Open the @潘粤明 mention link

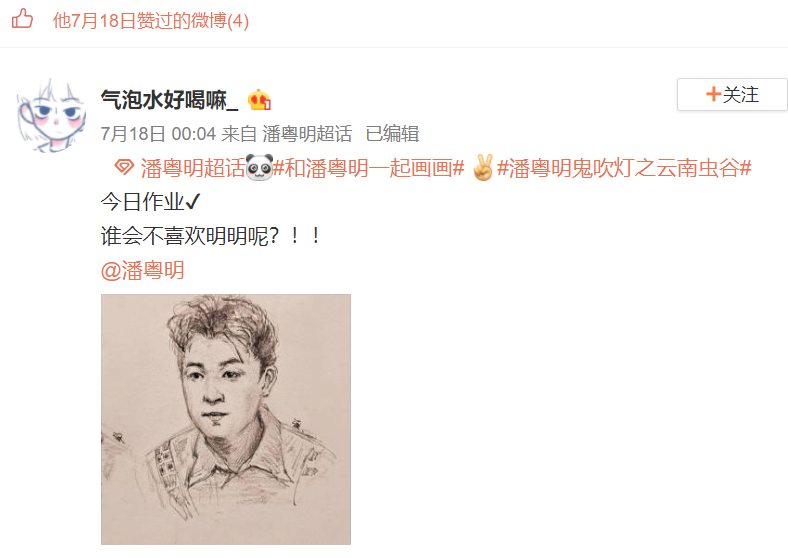143,270
